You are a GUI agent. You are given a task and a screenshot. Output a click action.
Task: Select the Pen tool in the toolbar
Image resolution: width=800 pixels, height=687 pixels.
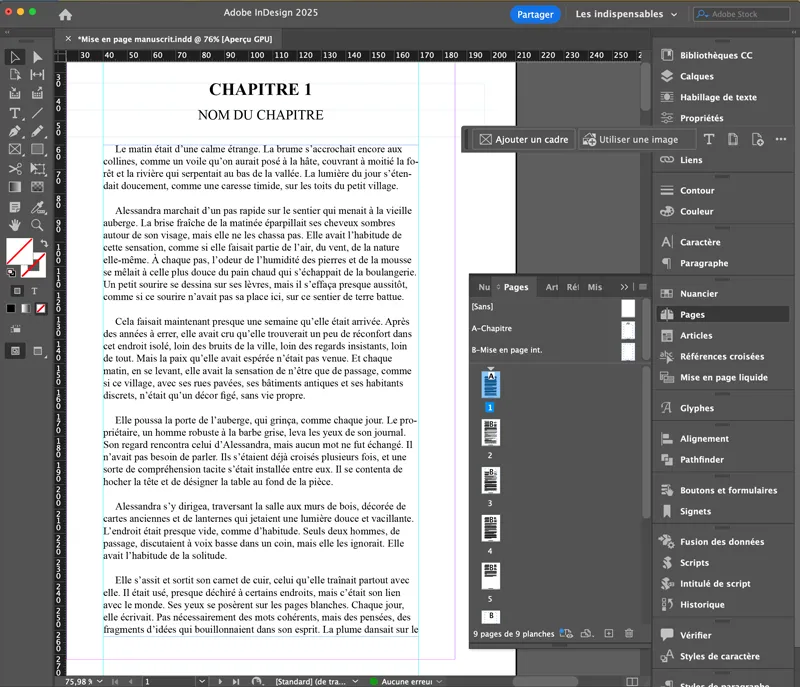15,130
